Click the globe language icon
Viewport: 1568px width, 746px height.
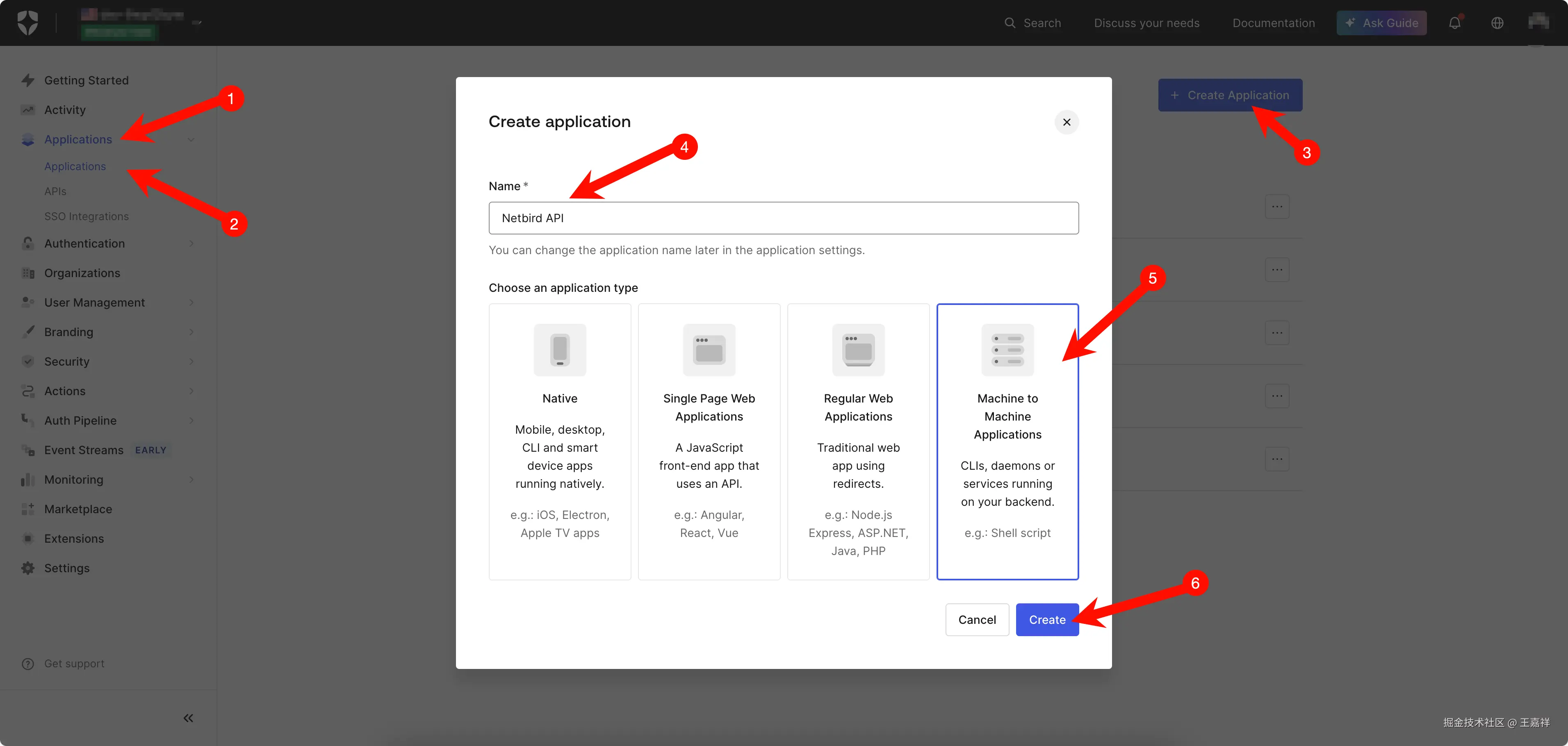pyautogui.click(x=1497, y=23)
